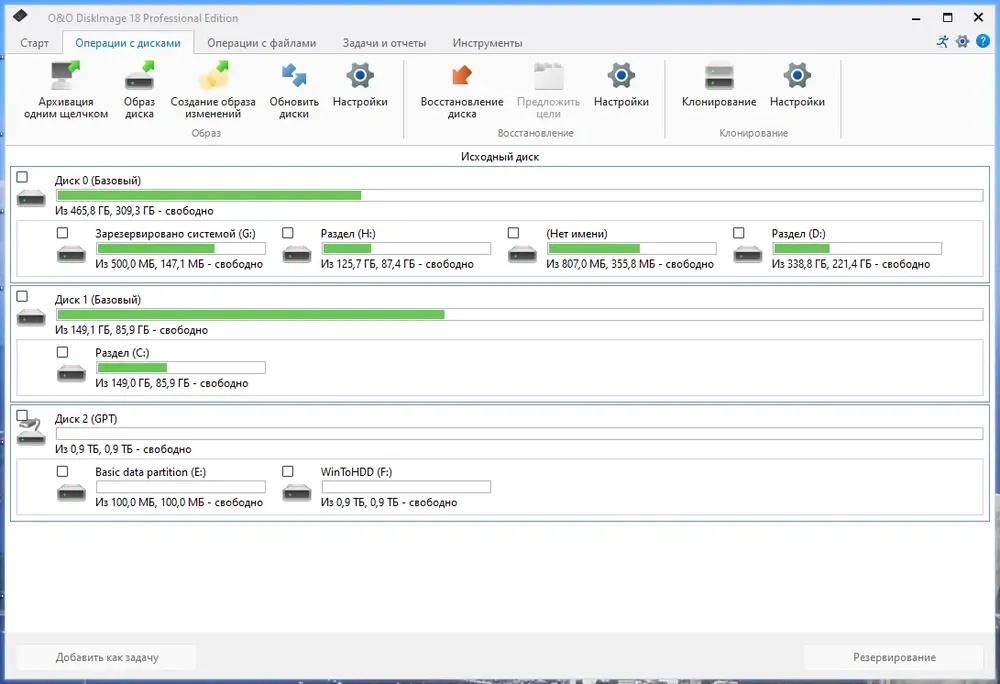This screenshot has height=684, width=1000.
Task: Click the Диск 1 usage bar
Action: [520, 314]
